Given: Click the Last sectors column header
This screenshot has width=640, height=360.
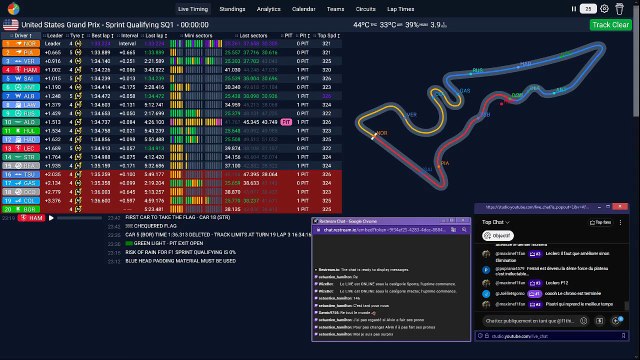Looking at the screenshot, I should tap(251, 36).
